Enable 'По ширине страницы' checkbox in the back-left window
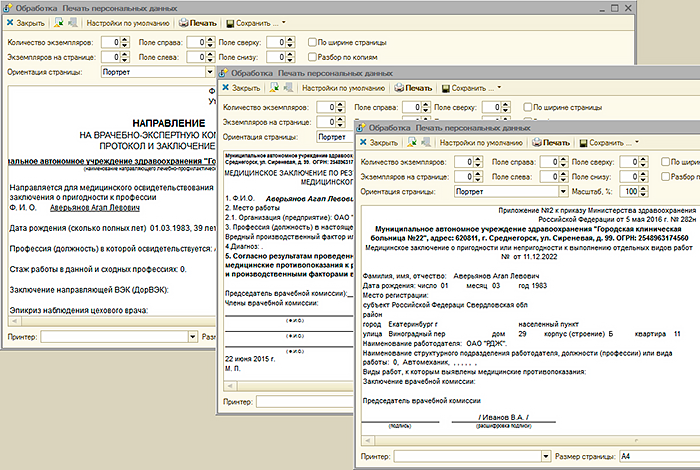Viewport: 700px width, 470px height. (311, 41)
